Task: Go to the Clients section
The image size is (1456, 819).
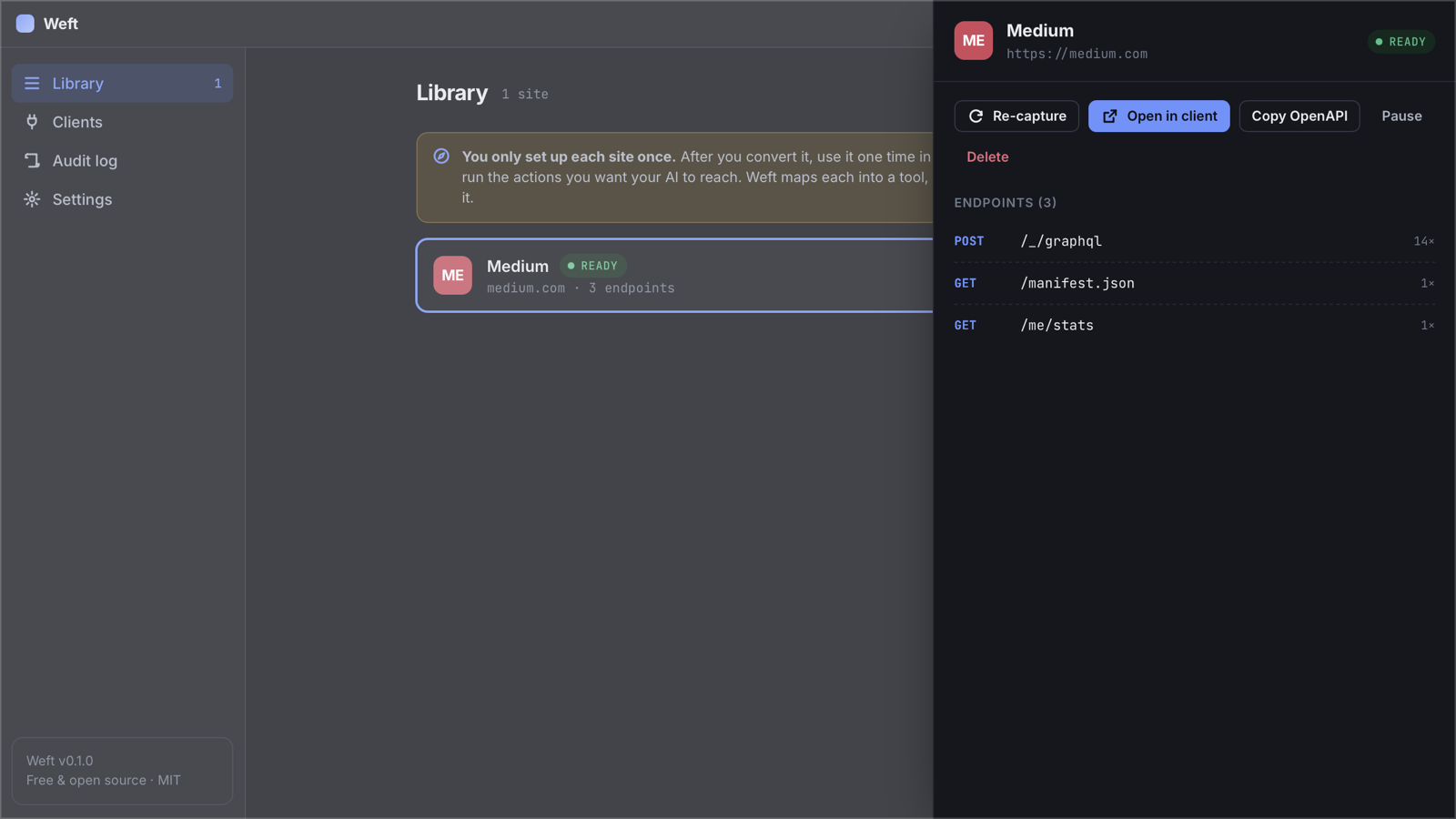Action: (122, 122)
